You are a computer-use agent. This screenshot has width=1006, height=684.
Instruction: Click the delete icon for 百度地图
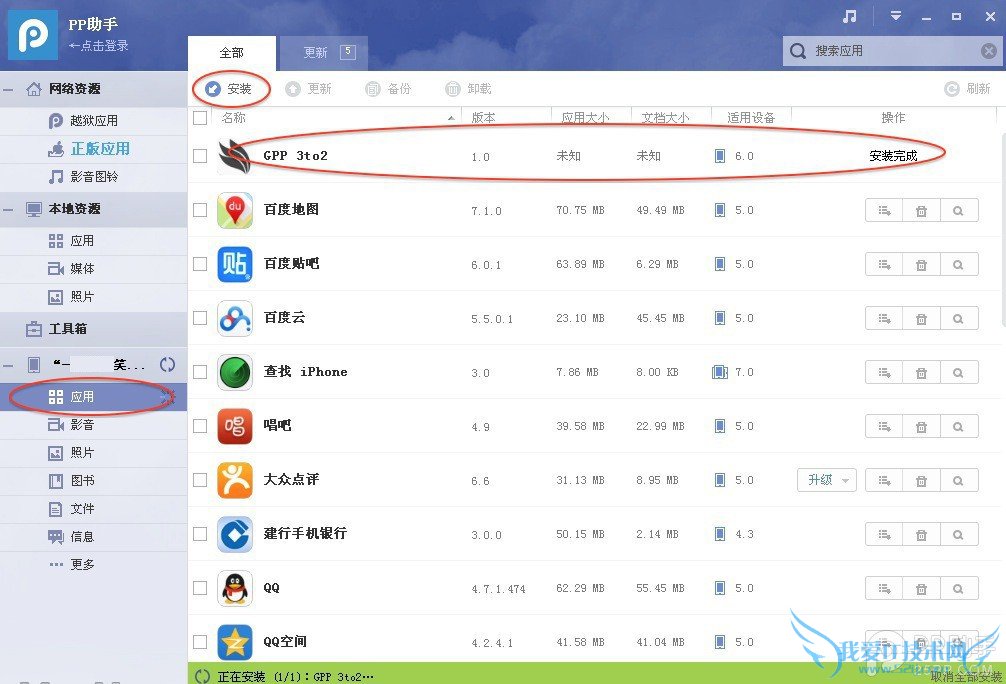[x=921, y=210]
